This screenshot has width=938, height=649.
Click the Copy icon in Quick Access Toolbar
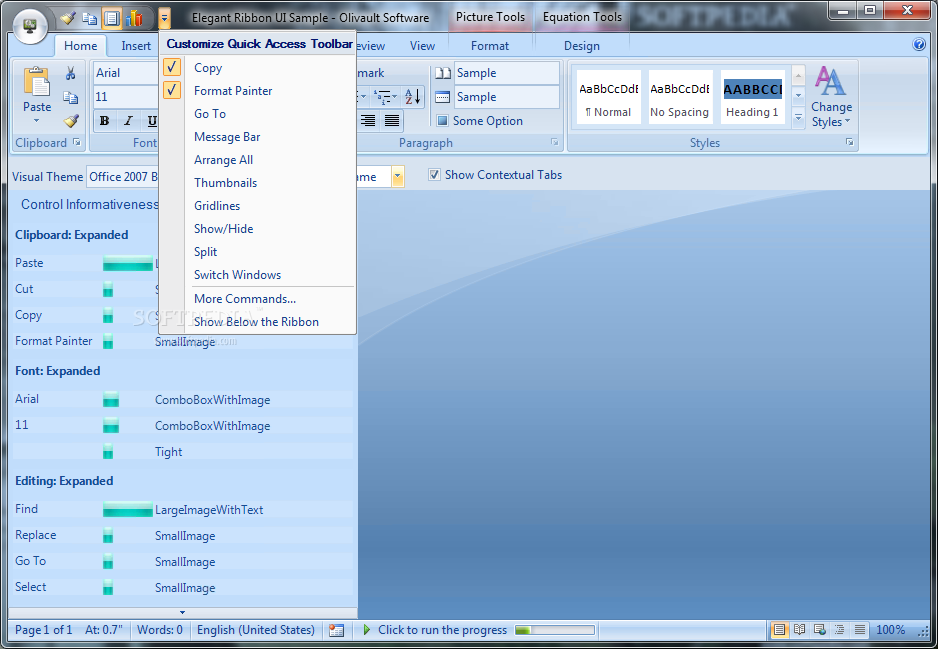(x=90, y=19)
